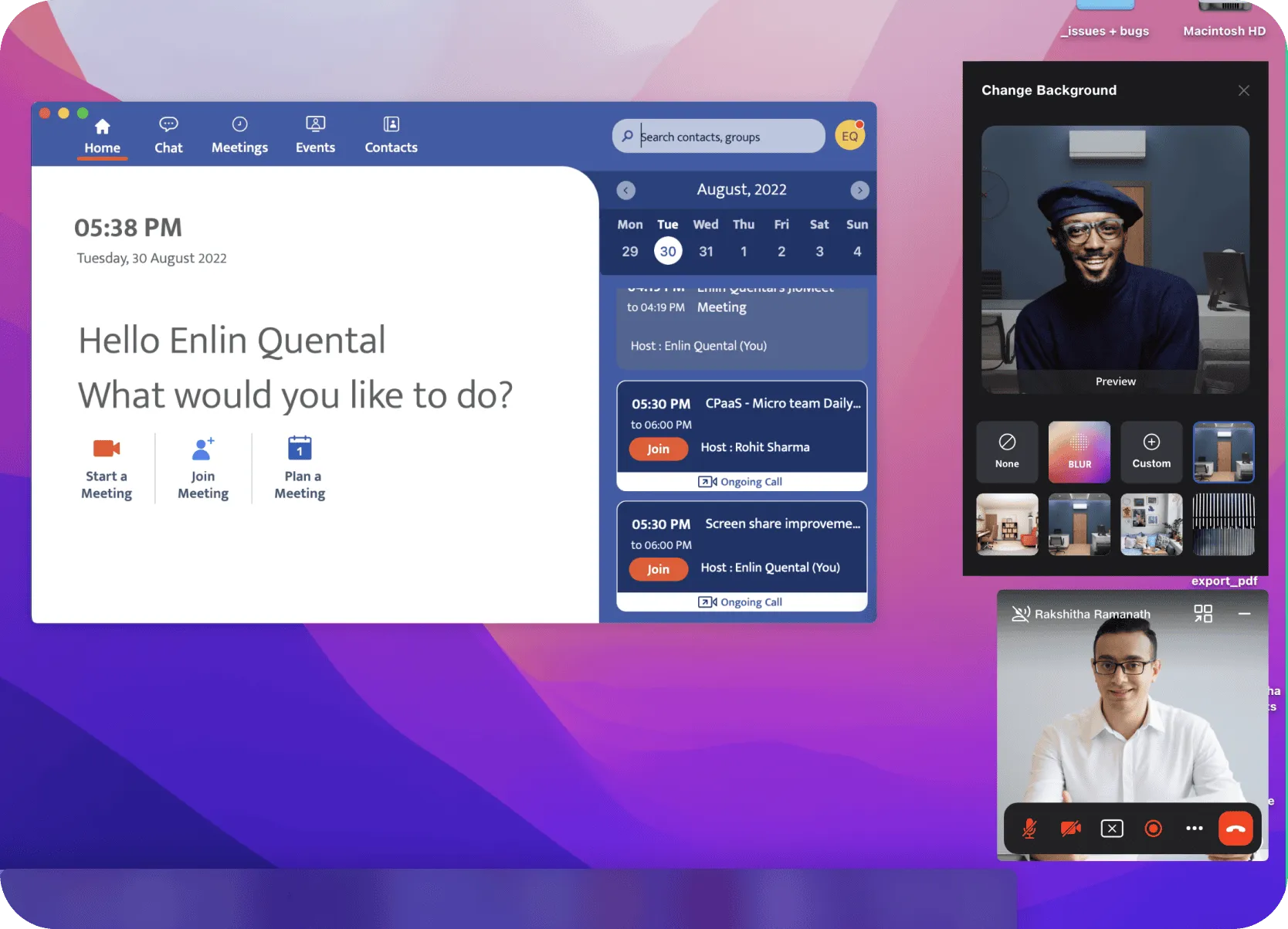This screenshot has height=929, width=1288.
Task: Click the record button in call toolbar
Action: [x=1153, y=829]
